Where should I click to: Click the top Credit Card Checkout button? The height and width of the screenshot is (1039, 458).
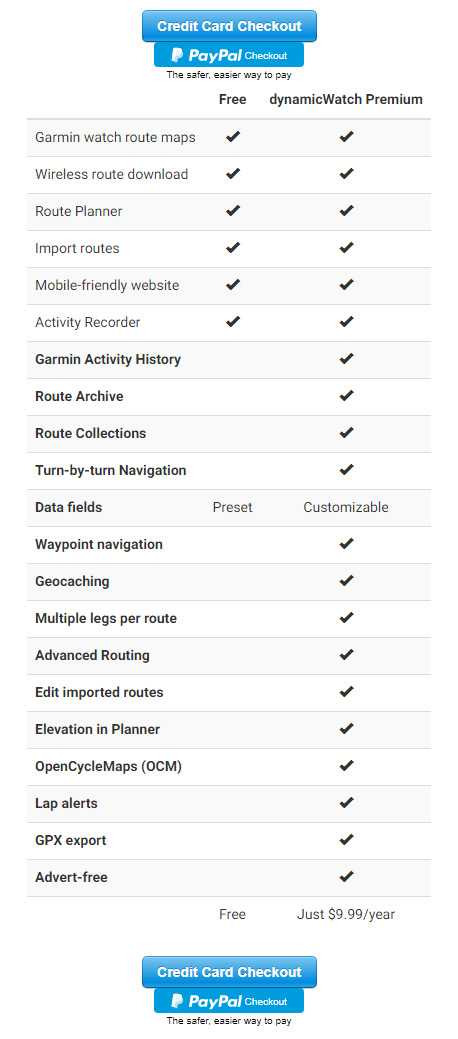point(229,27)
